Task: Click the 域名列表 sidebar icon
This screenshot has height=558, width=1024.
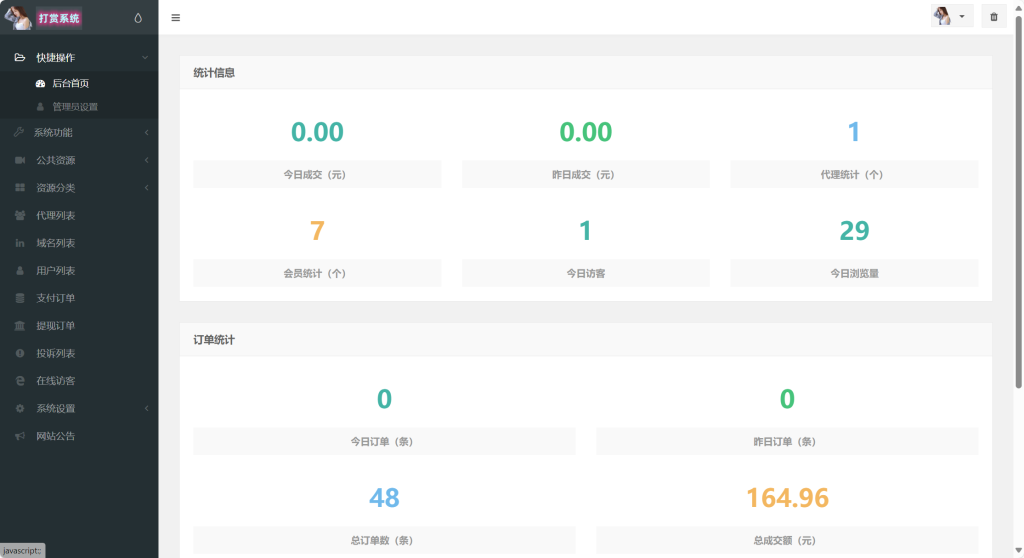Action: (20, 243)
